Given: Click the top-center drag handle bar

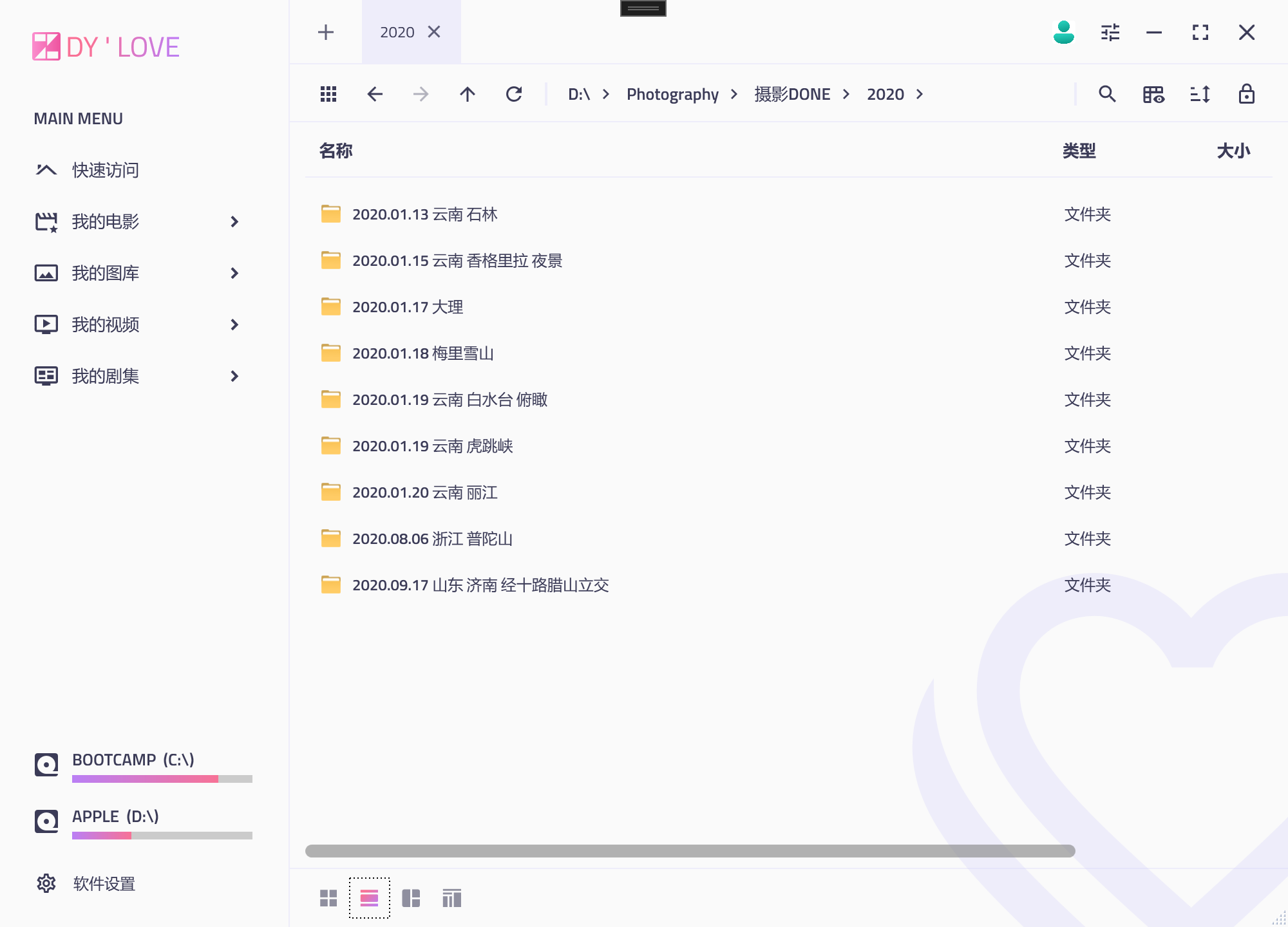Looking at the screenshot, I should [x=643, y=8].
